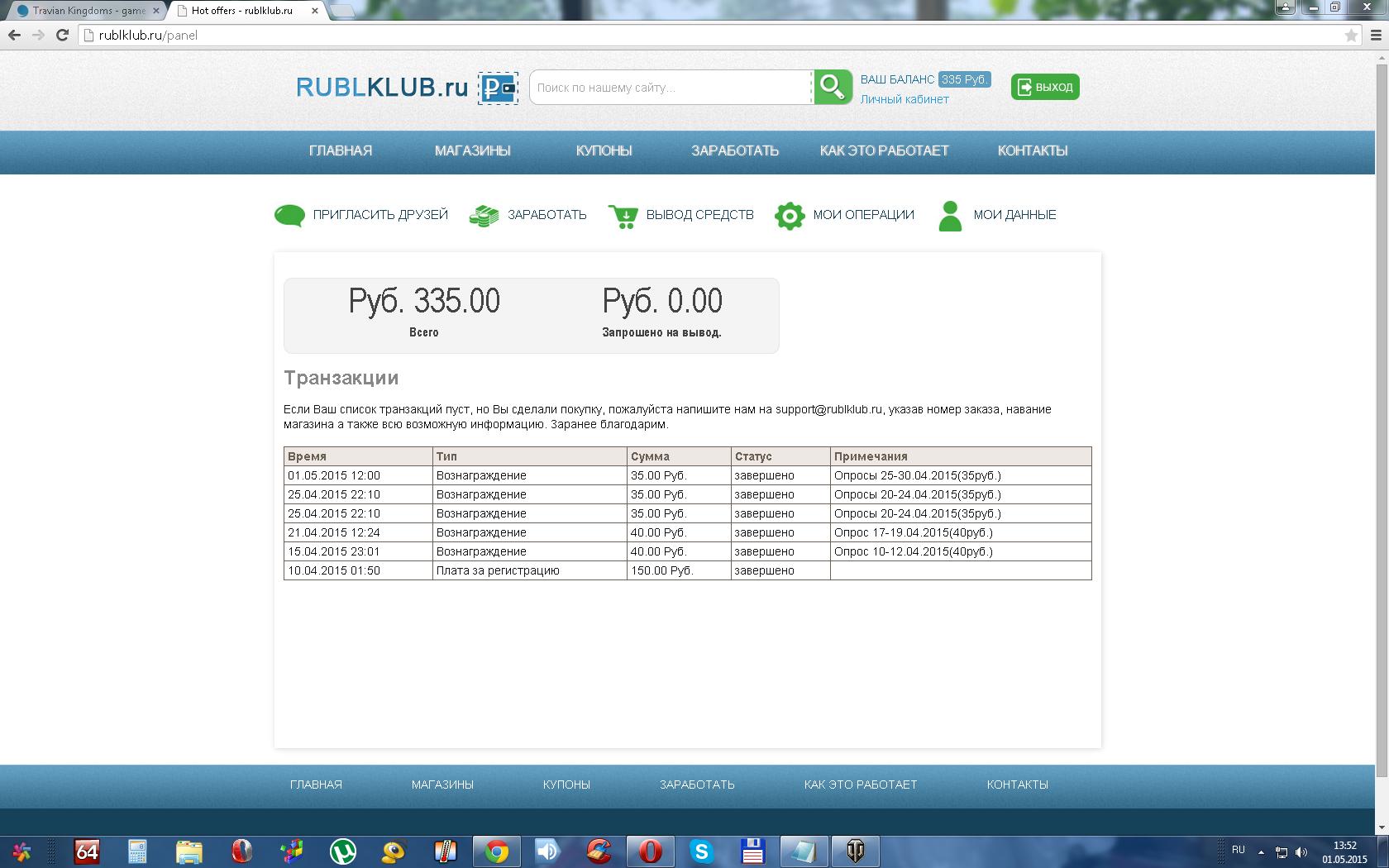The height and width of the screenshot is (868, 1389).
Task: Reload the page with refresh icon
Action: 62,35
